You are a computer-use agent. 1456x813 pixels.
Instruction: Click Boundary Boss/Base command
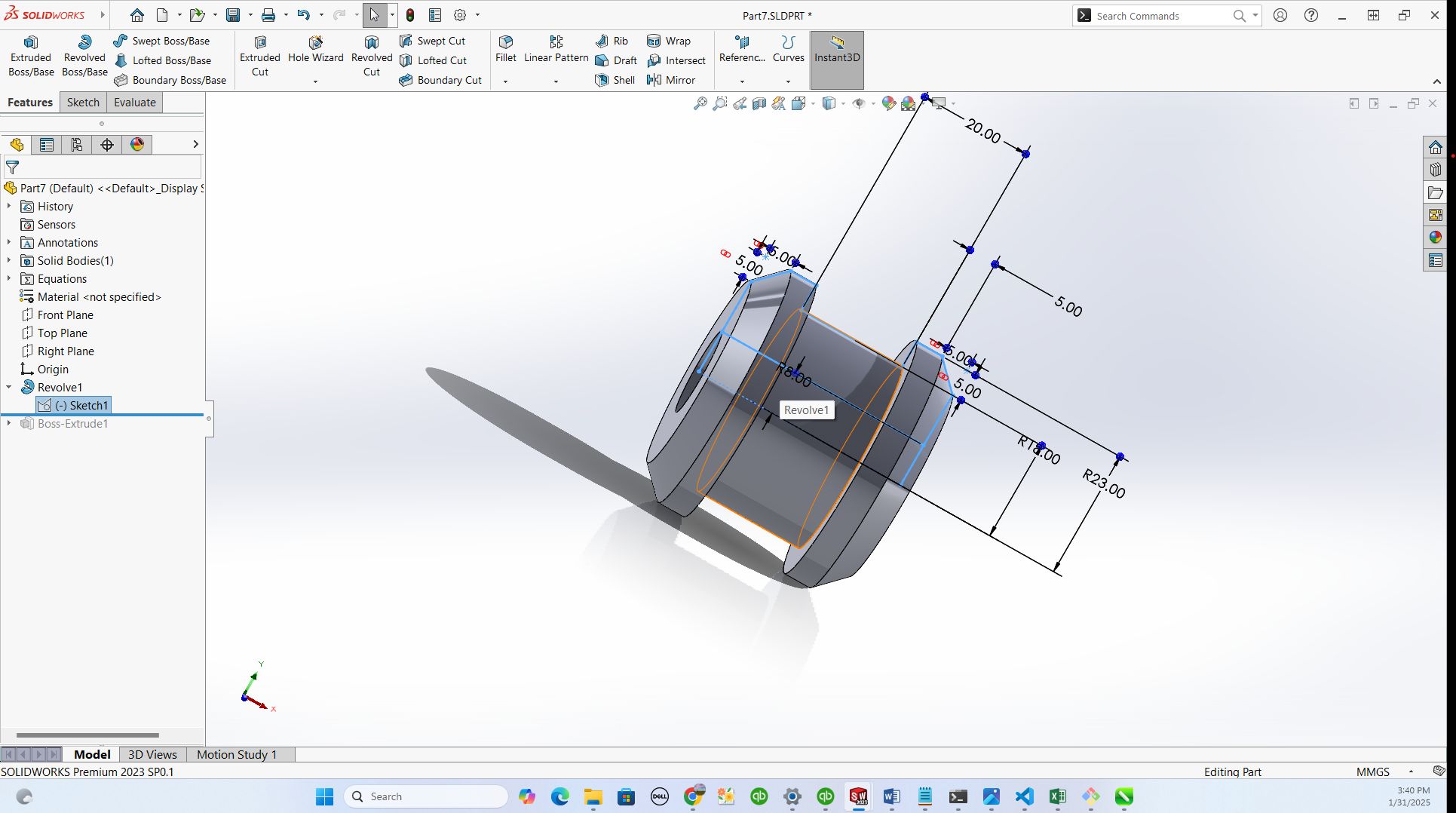tap(170, 80)
